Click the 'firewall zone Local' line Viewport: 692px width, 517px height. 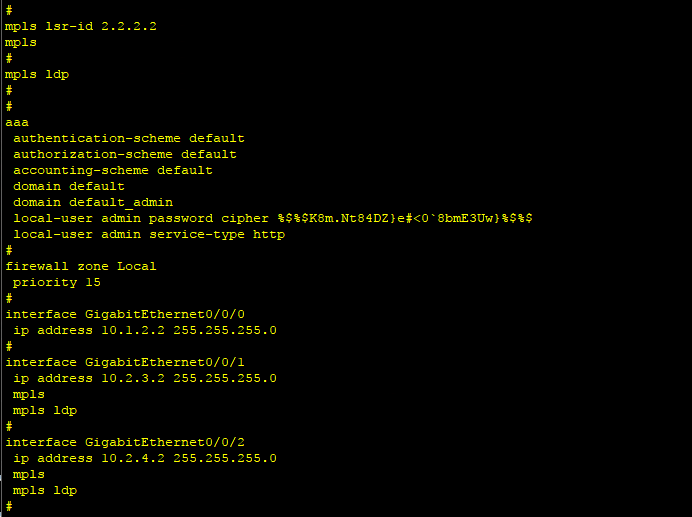point(81,266)
